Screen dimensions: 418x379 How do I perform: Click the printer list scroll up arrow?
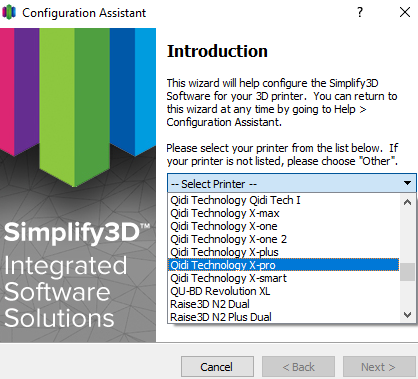click(x=407, y=202)
